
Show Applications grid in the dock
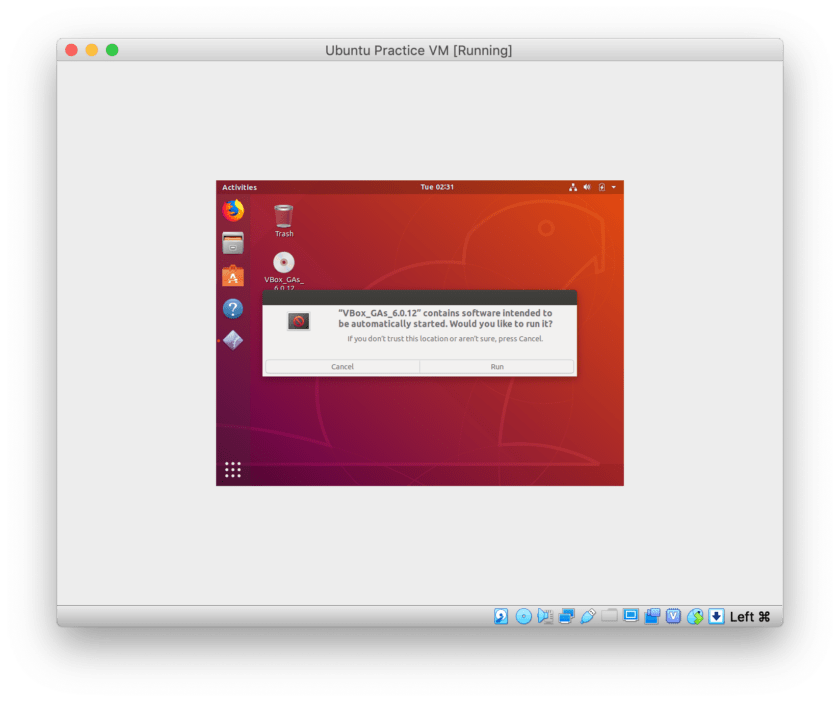pos(232,469)
